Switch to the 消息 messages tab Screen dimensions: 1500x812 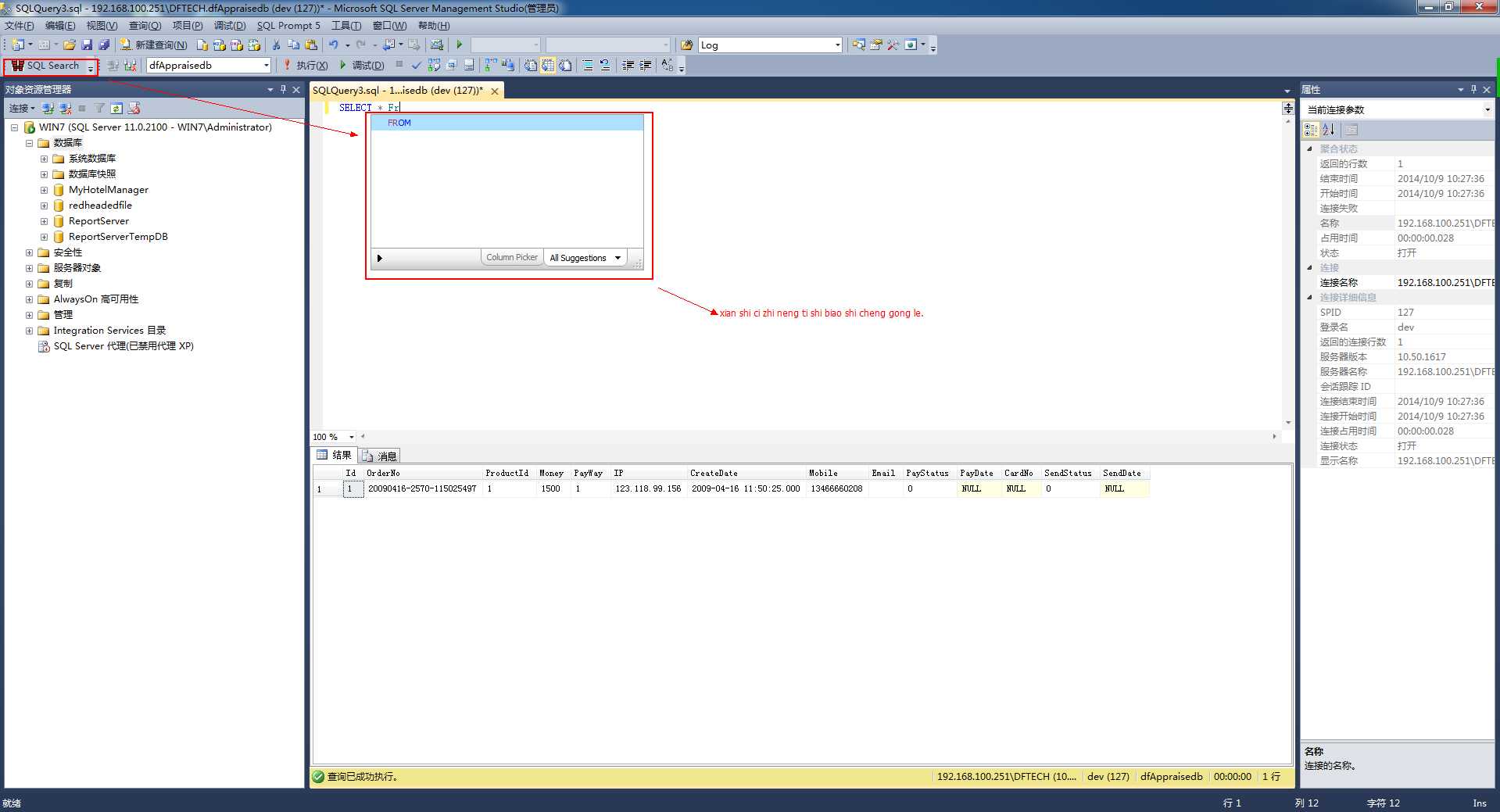click(x=380, y=456)
